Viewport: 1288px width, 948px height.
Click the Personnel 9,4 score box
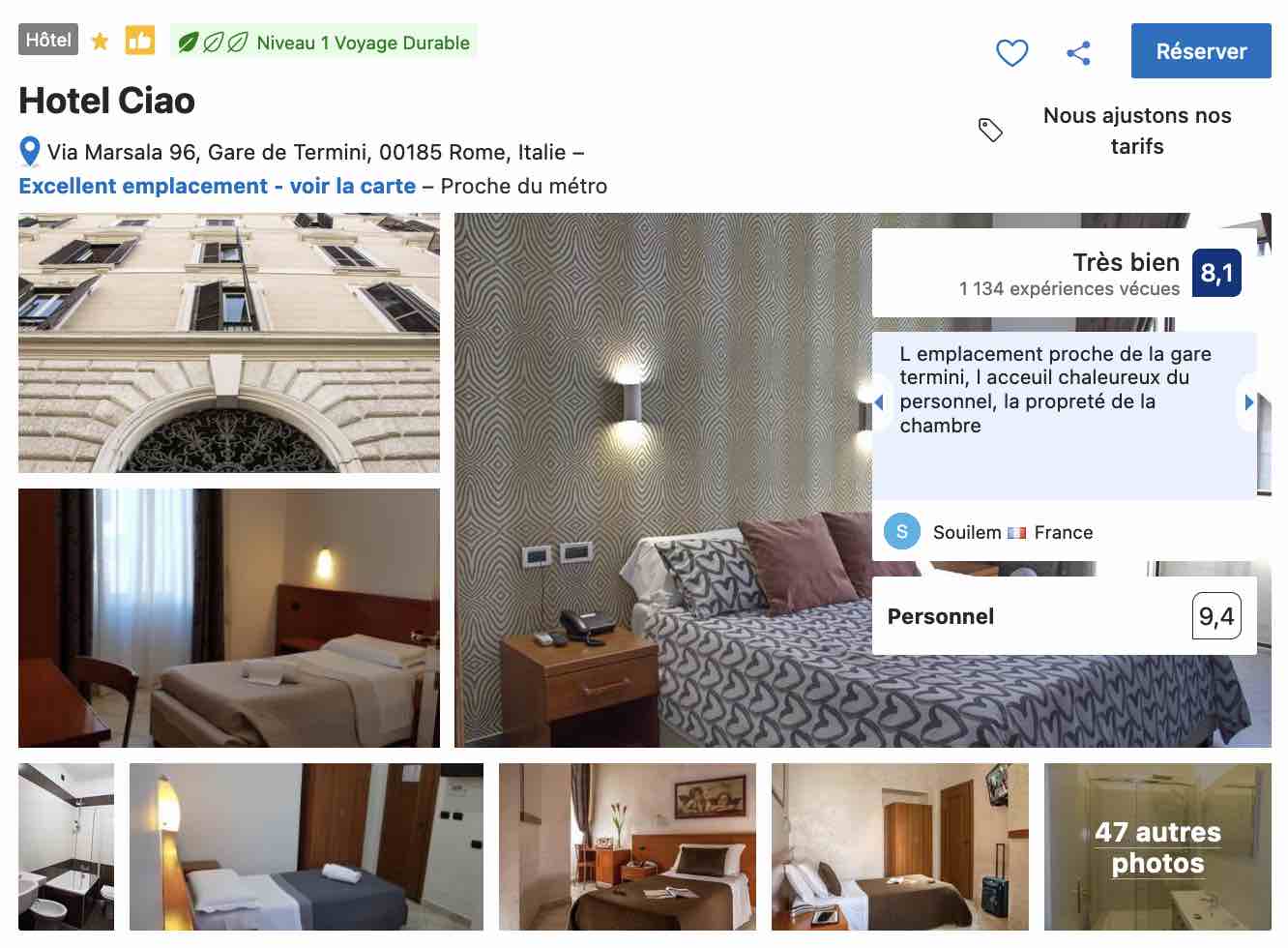coord(1065,616)
